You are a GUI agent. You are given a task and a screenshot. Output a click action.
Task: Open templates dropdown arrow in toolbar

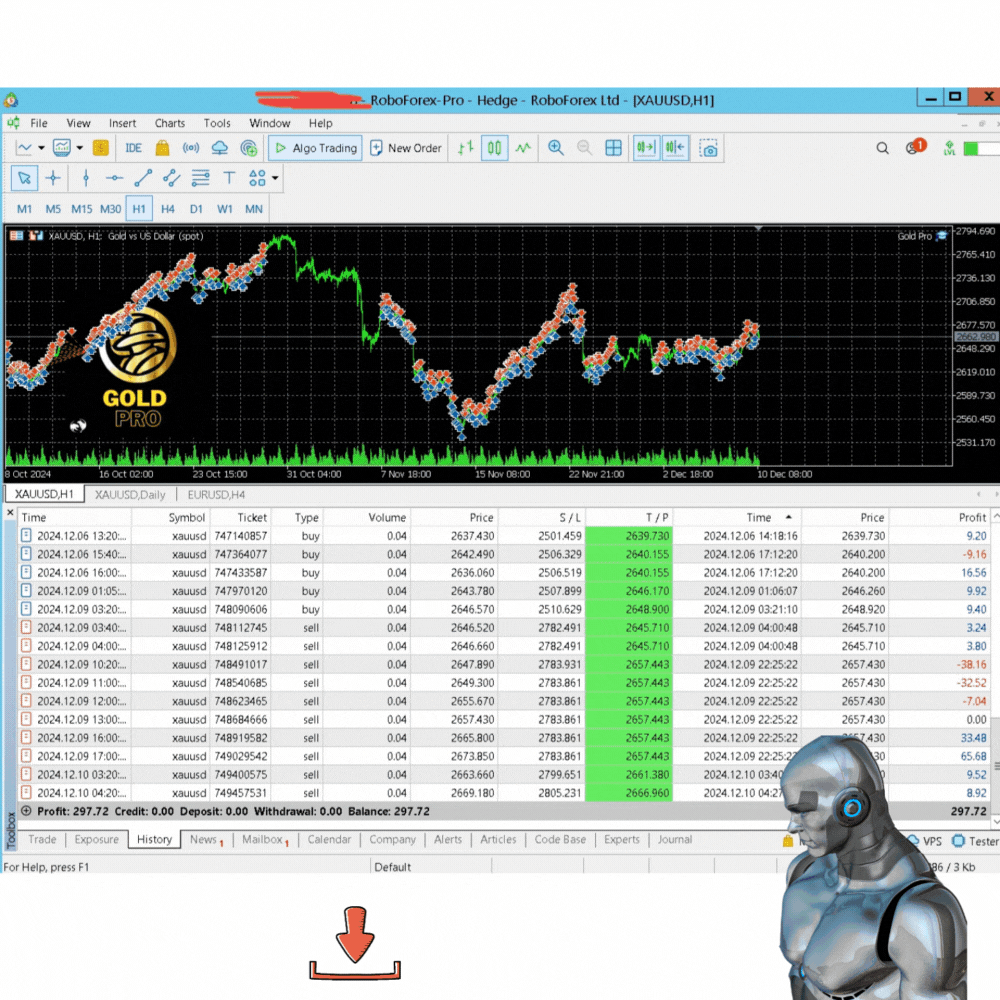pyautogui.click(x=80, y=148)
